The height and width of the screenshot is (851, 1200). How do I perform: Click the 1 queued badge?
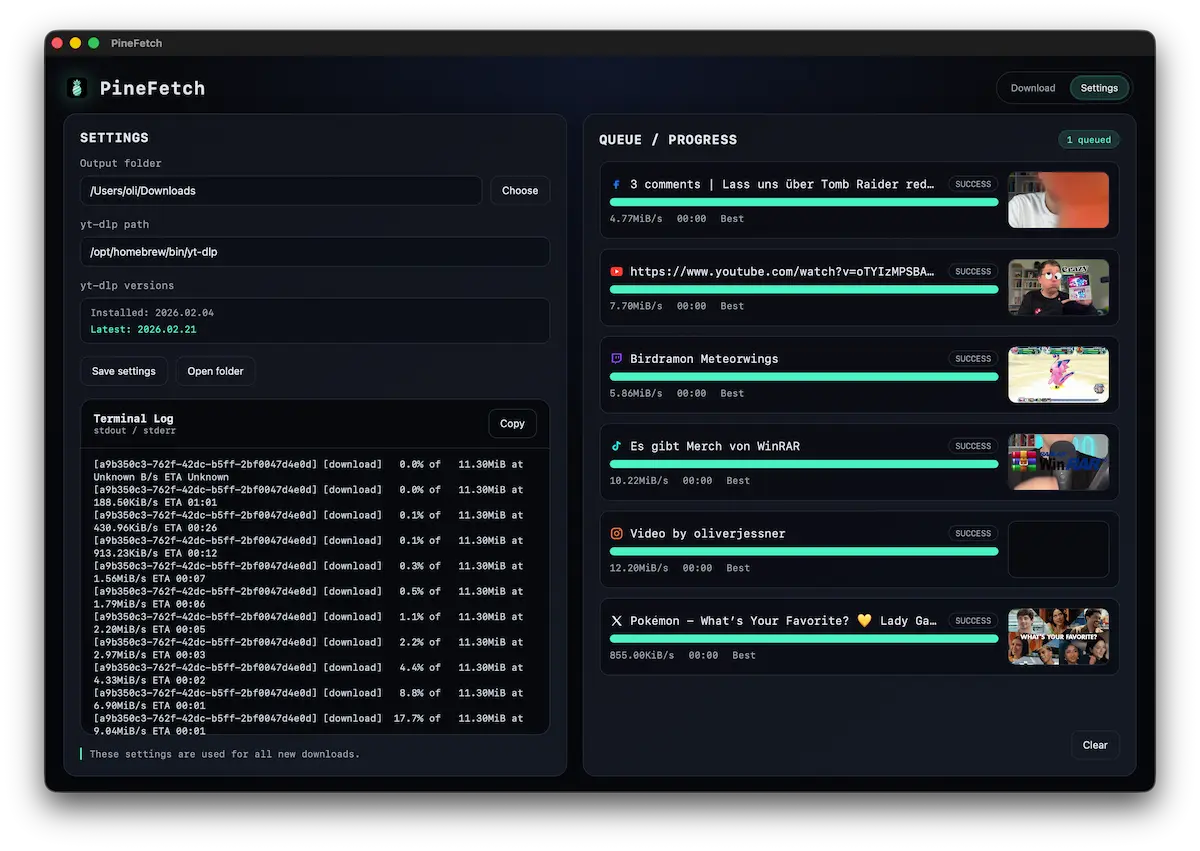tap(1088, 139)
